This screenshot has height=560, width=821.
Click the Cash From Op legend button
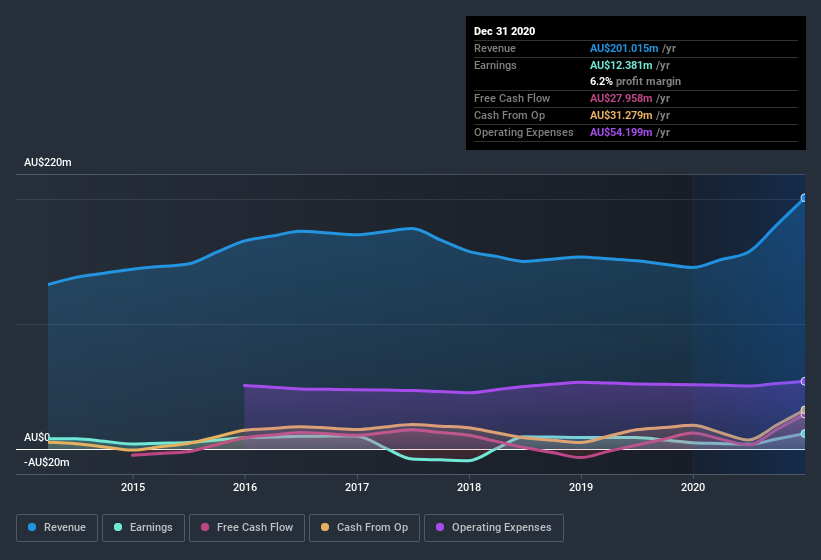[364, 527]
